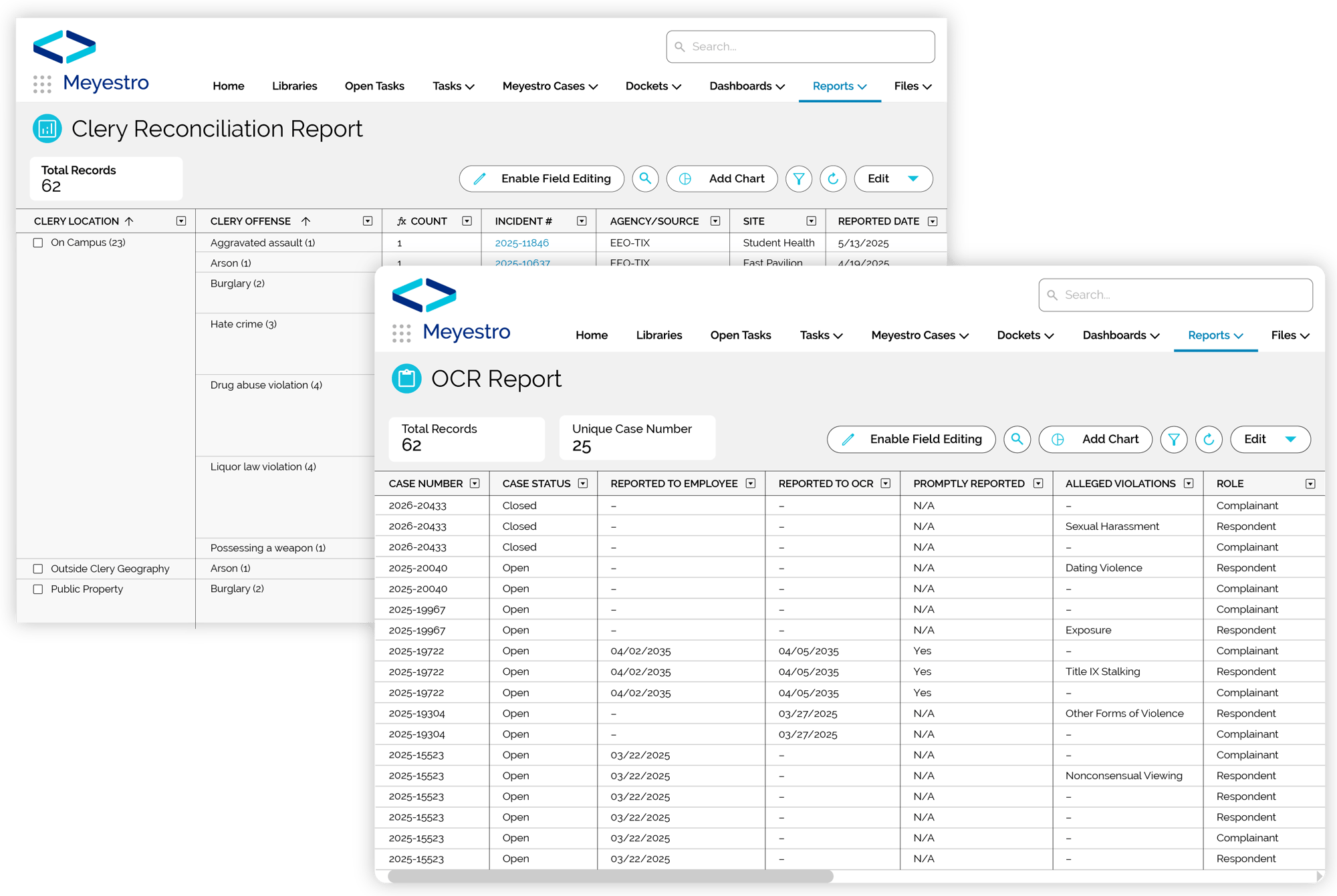Screen dimensions: 1337x896
Task: Click the filter icon in OCR Report toolbar
Action: pyautogui.click(x=1173, y=440)
